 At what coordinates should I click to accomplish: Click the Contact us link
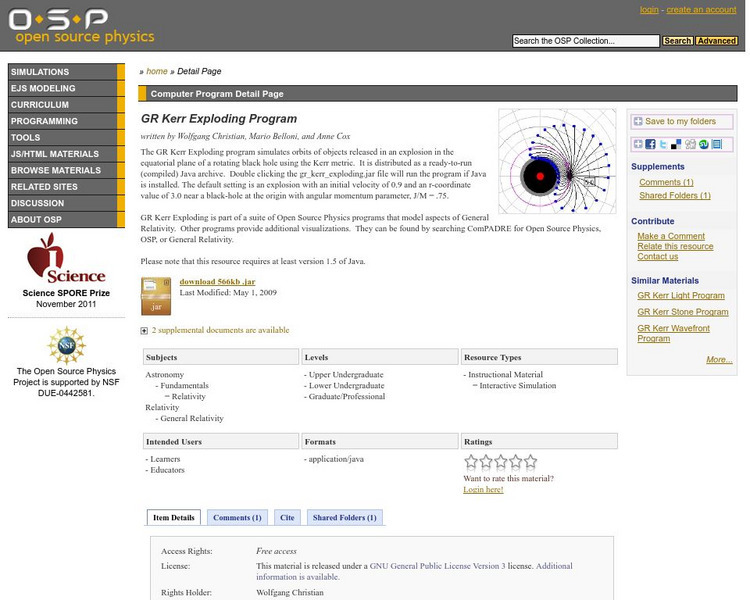657,256
